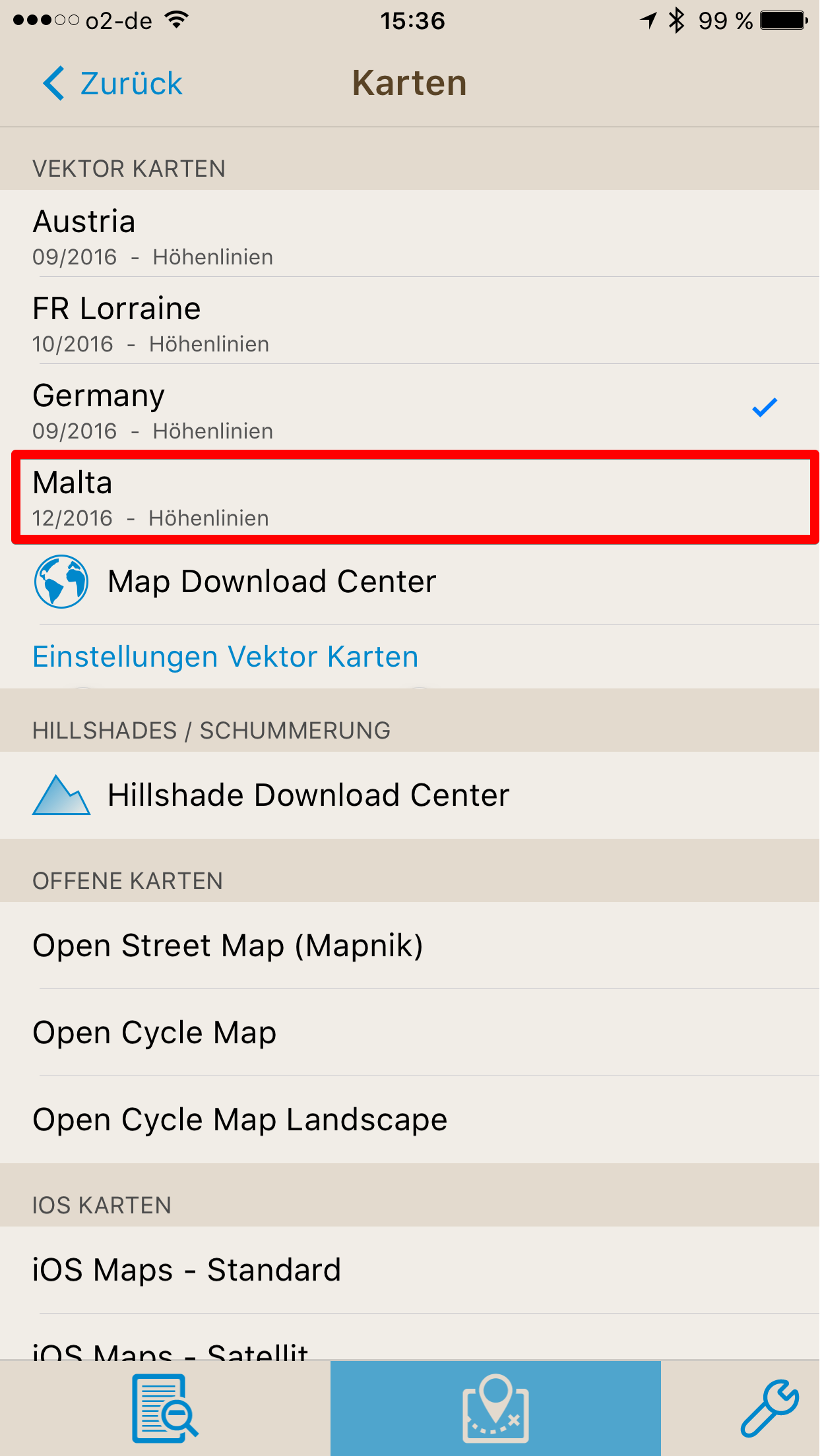Select Germany map with checkmark
The image size is (822, 1456).
point(410,408)
